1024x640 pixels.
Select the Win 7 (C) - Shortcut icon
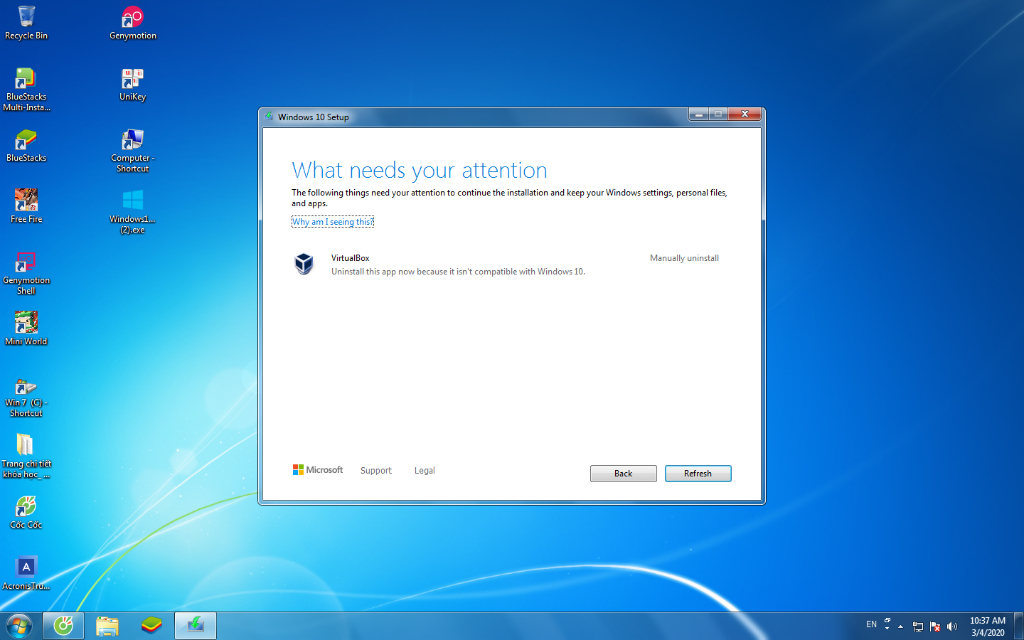click(26, 397)
